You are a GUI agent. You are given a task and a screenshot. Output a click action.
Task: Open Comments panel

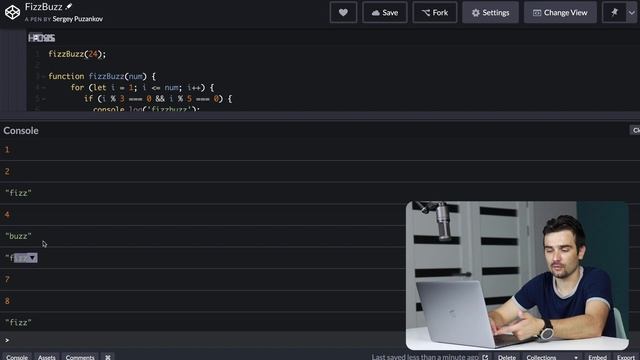(x=80, y=357)
